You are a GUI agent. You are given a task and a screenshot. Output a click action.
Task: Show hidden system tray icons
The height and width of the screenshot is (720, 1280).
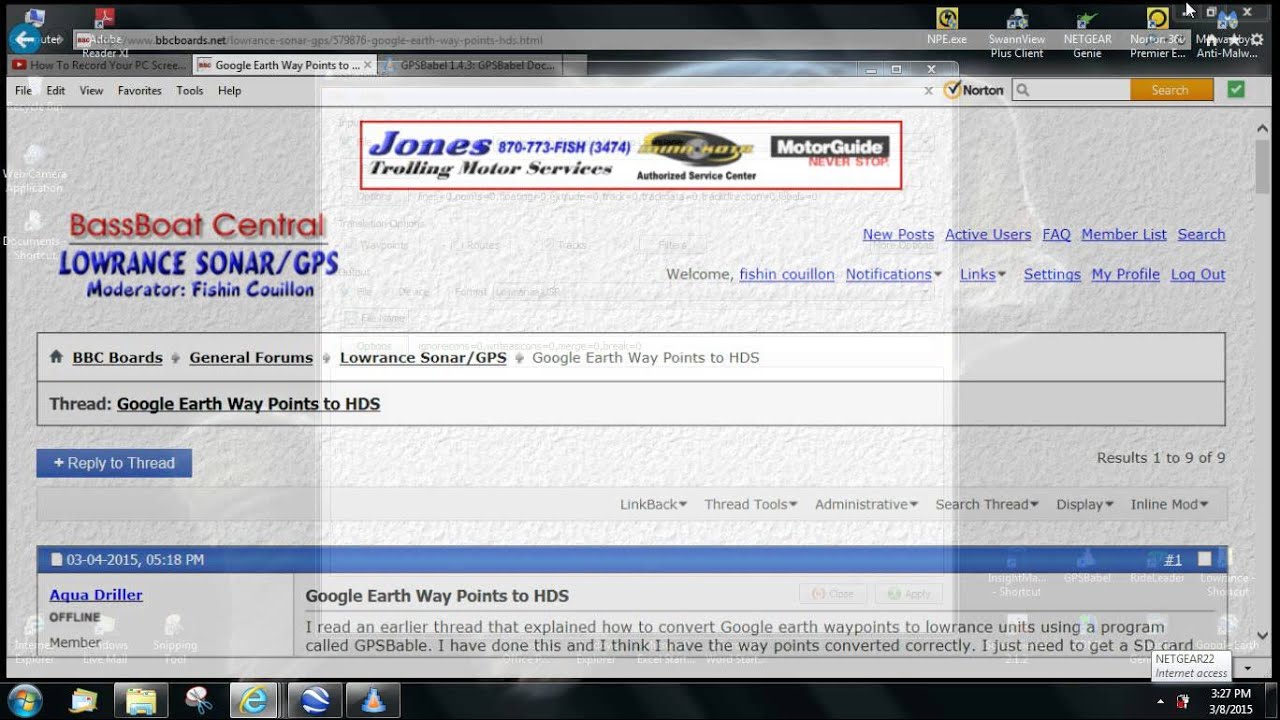coord(1160,700)
